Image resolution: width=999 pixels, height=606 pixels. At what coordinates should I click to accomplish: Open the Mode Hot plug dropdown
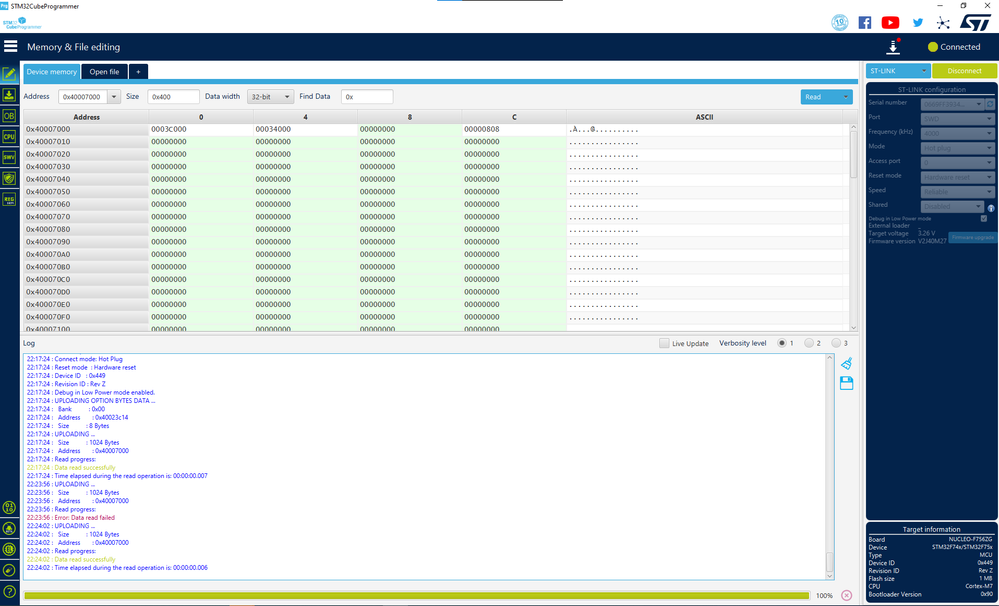[x=957, y=148]
